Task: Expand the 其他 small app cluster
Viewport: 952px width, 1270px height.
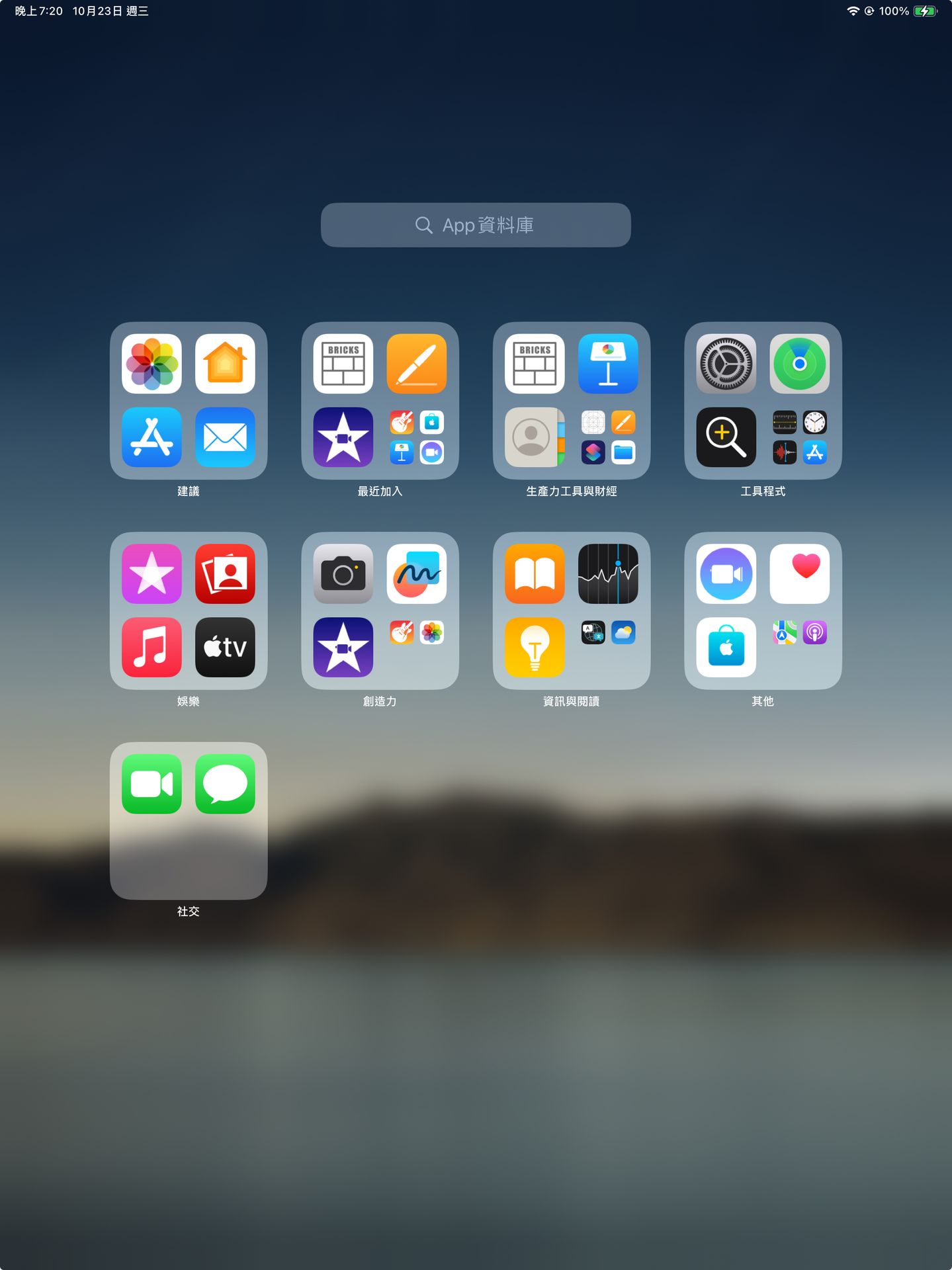Action: [x=800, y=633]
